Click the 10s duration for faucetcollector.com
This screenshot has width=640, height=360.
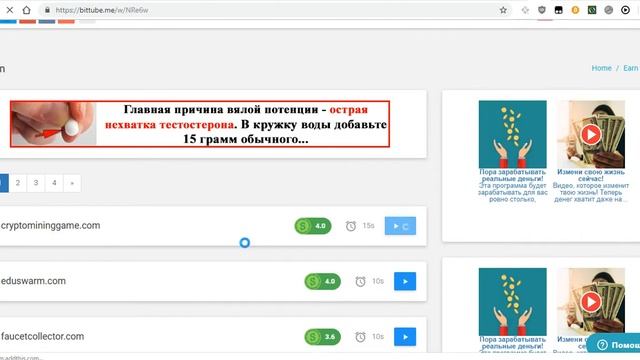[x=378, y=336]
